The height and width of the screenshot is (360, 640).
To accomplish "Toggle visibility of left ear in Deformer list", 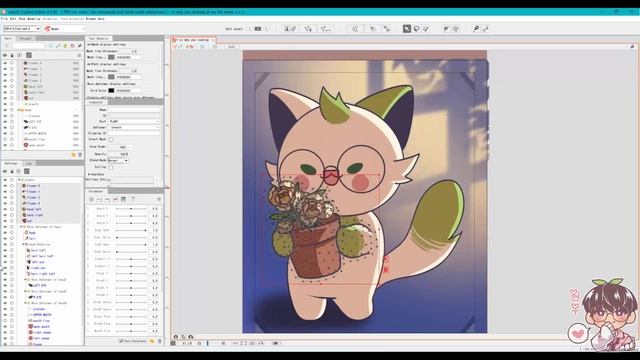I will pos(5,262).
